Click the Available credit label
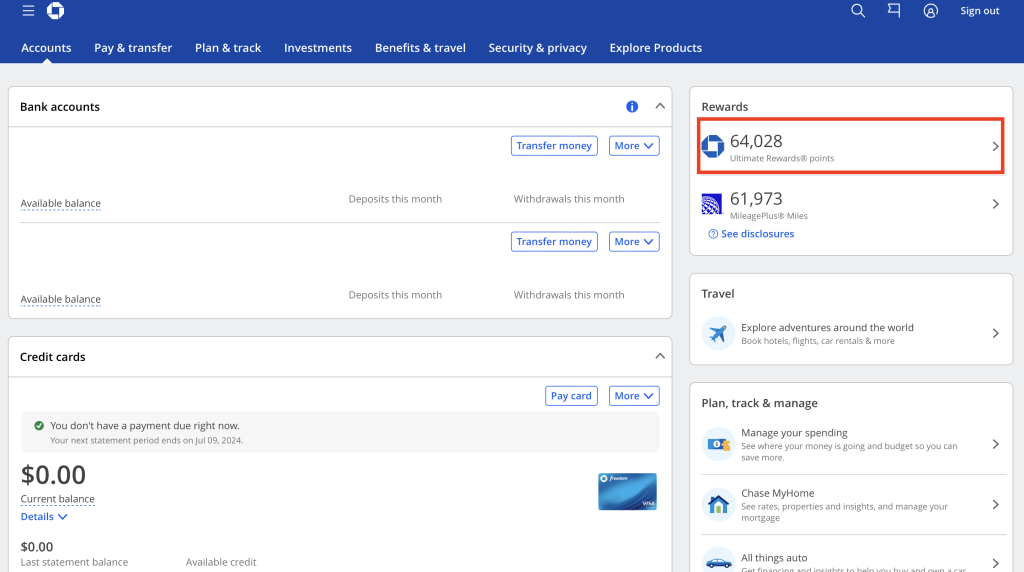 coord(221,562)
